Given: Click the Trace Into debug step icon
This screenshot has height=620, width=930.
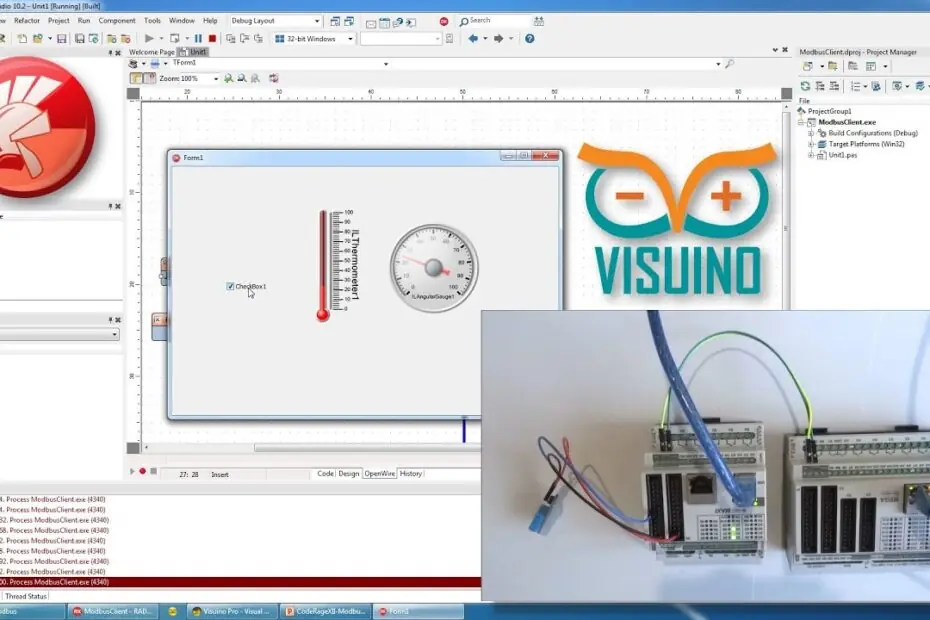Looking at the screenshot, I should (231, 39).
